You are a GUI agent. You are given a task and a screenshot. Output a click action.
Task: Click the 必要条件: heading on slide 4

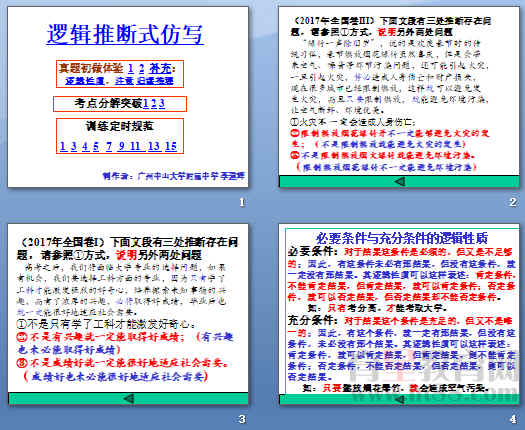coord(313,252)
